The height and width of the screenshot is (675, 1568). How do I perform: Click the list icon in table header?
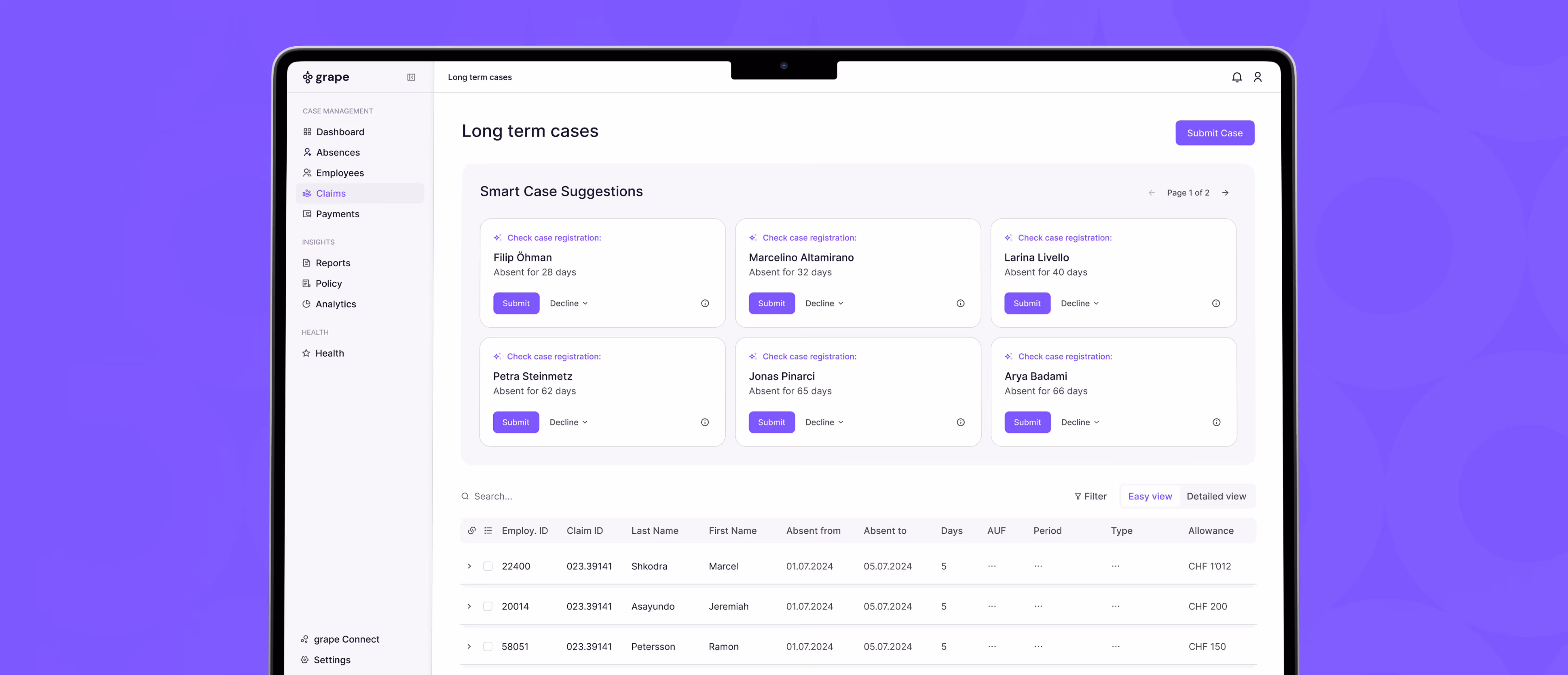coord(488,531)
